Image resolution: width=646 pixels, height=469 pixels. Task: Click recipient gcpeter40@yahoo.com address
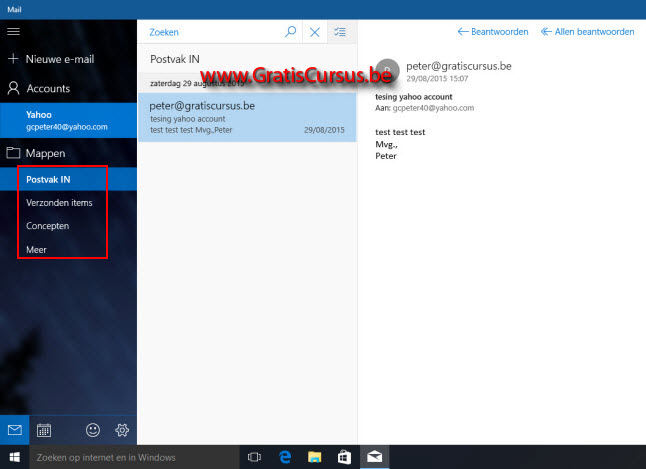[433, 108]
